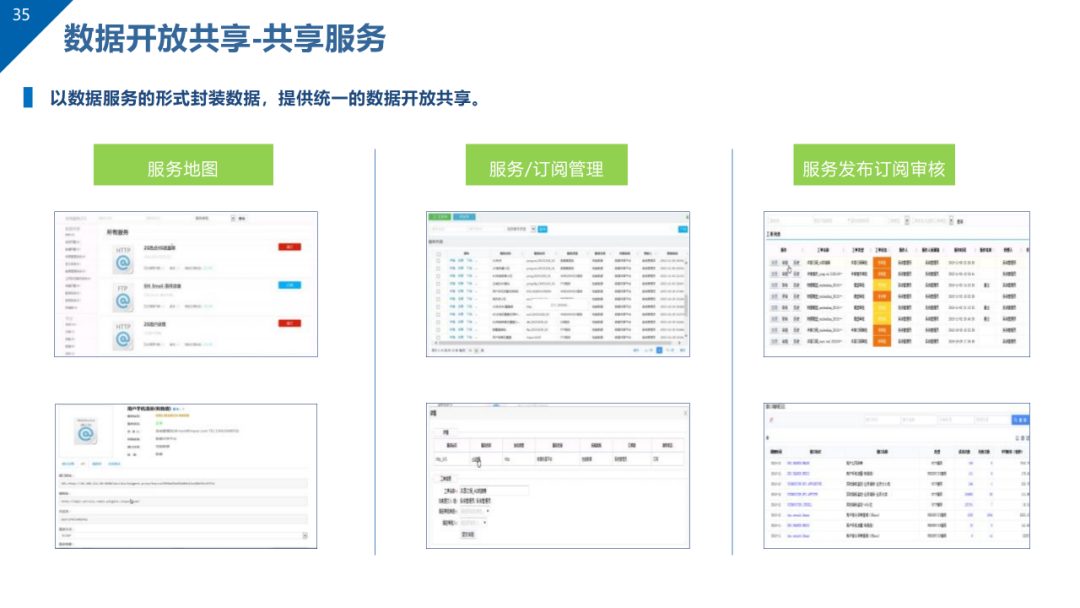Click the FTP service icon

point(123,297)
